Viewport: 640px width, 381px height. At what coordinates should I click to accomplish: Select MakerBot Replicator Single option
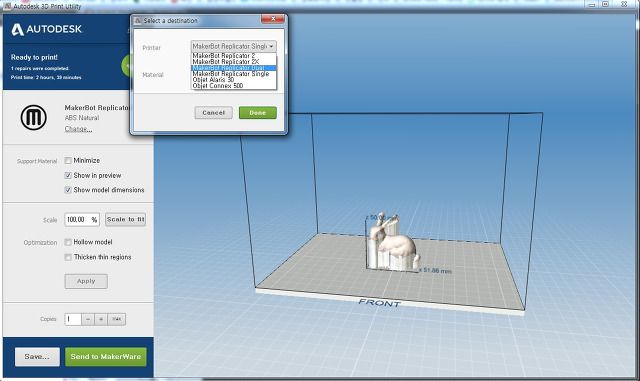(234, 74)
